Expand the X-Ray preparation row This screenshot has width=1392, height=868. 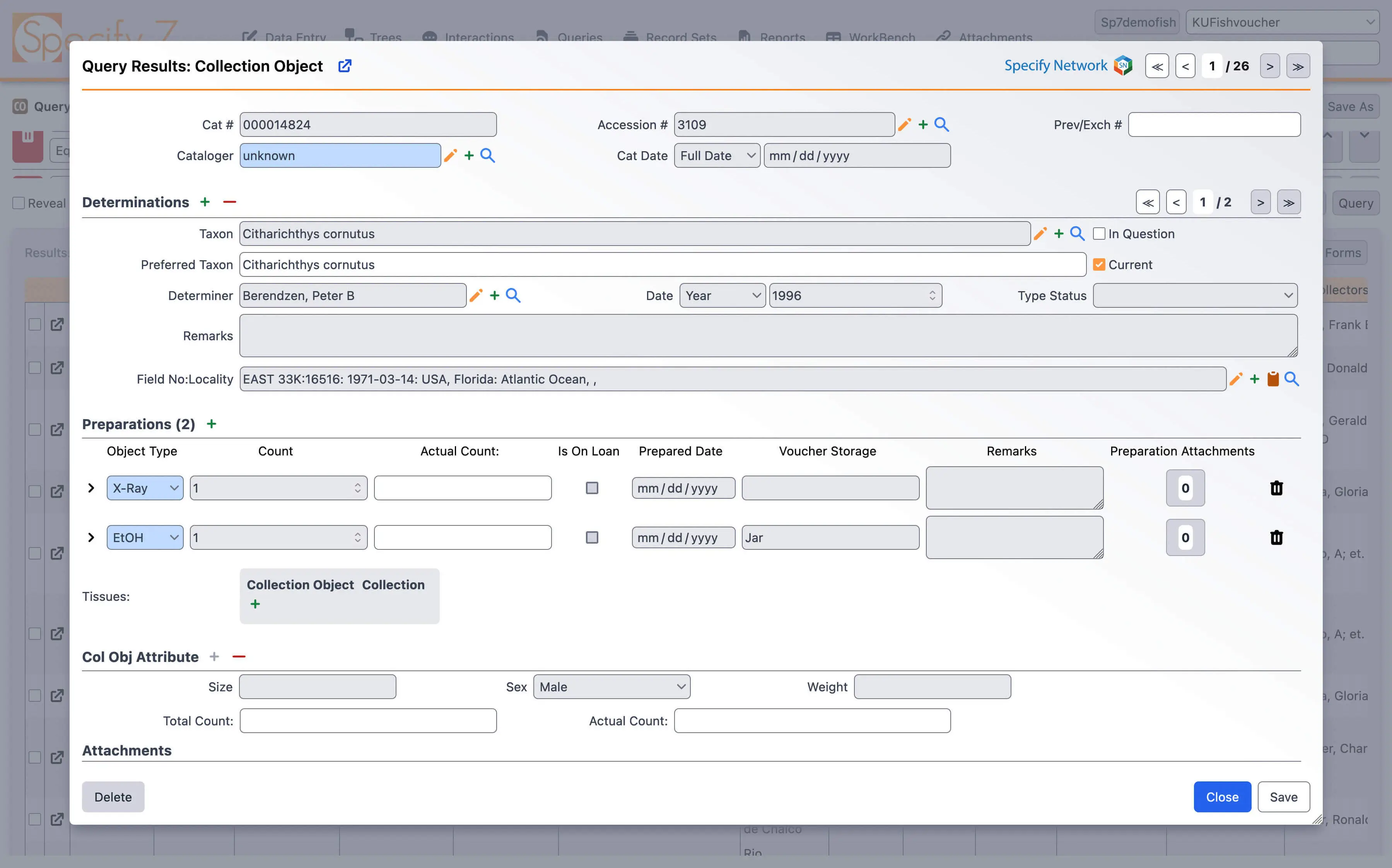pos(91,488)
